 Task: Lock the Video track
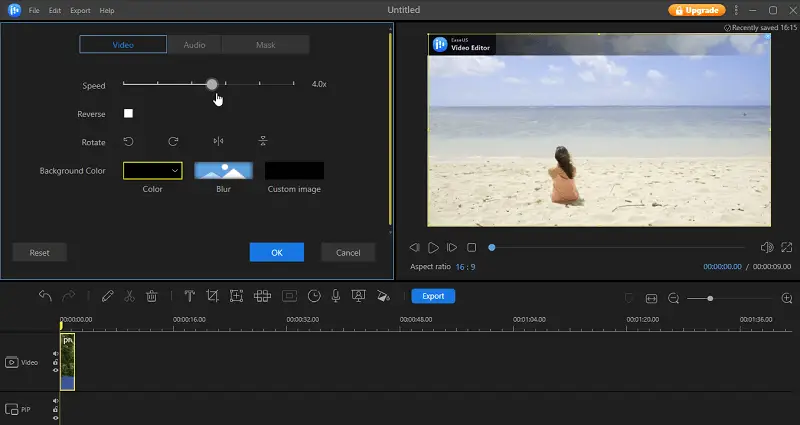pos(56,362)
